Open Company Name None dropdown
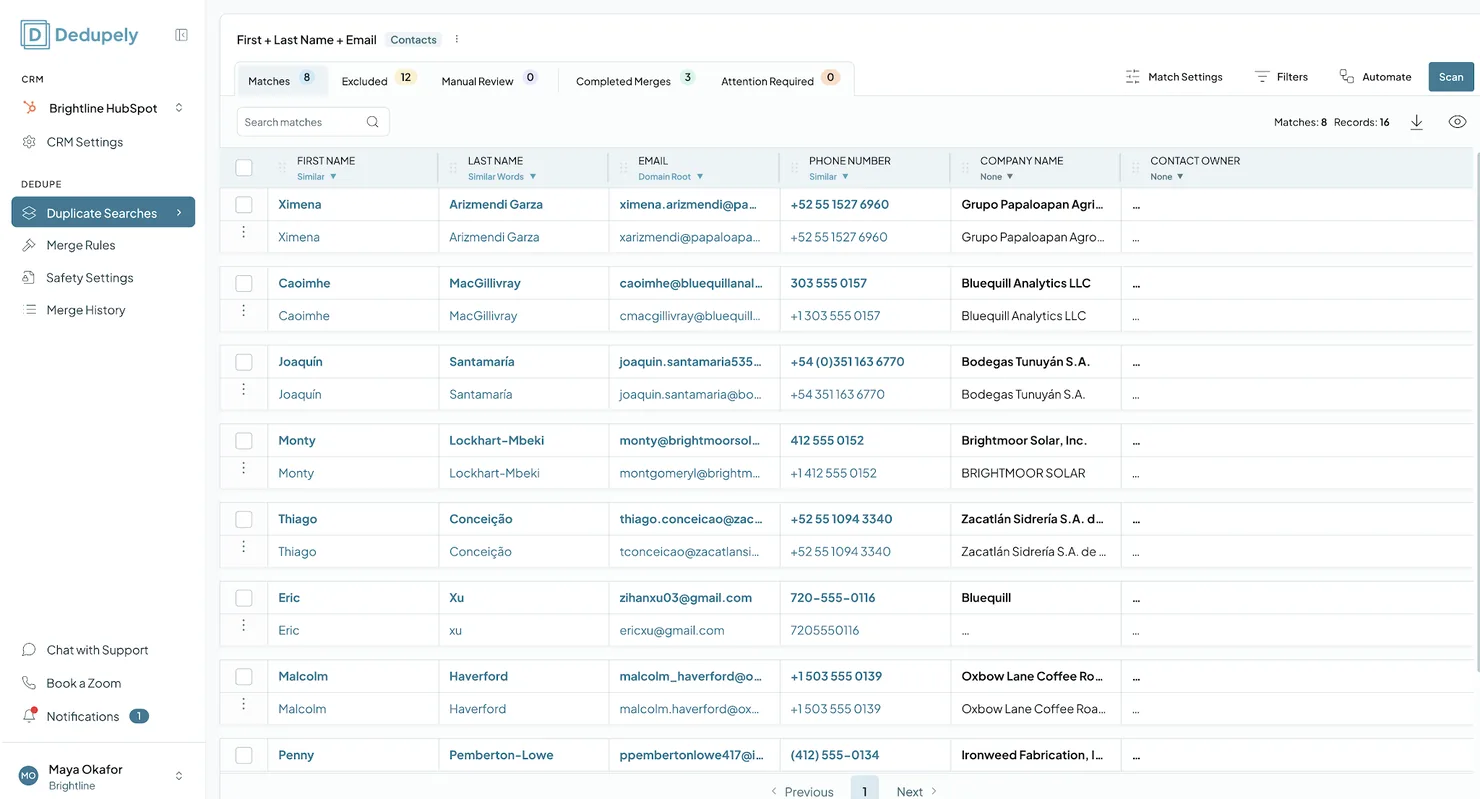Viewport: 1480px width, 799px height. point(997,177)
